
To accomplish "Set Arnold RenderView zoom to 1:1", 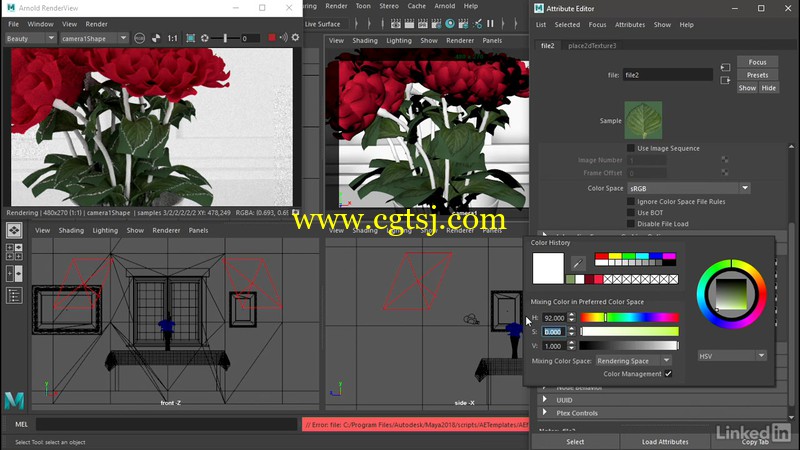I will pyautogui.click(x=173, y=38).
